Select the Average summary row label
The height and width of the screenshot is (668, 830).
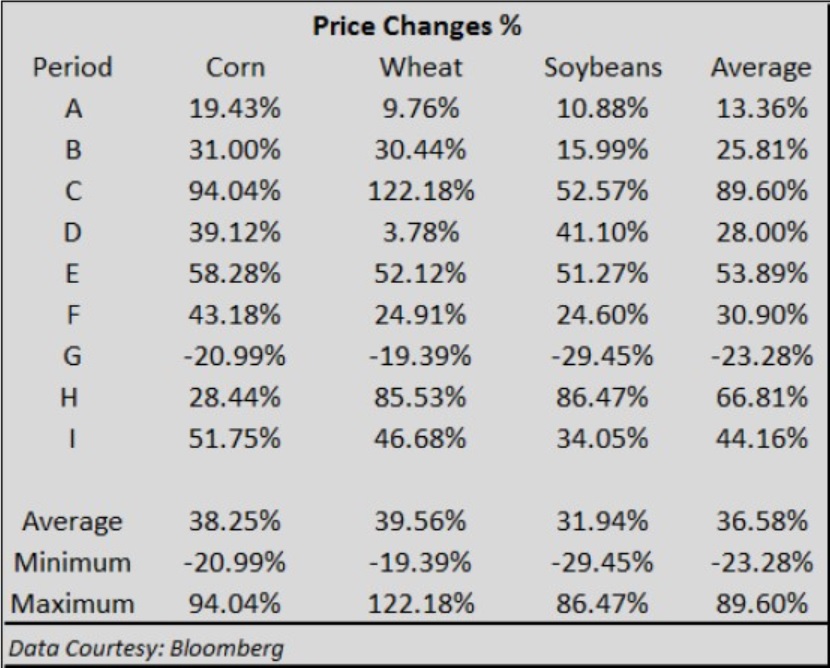coord(73,522)
